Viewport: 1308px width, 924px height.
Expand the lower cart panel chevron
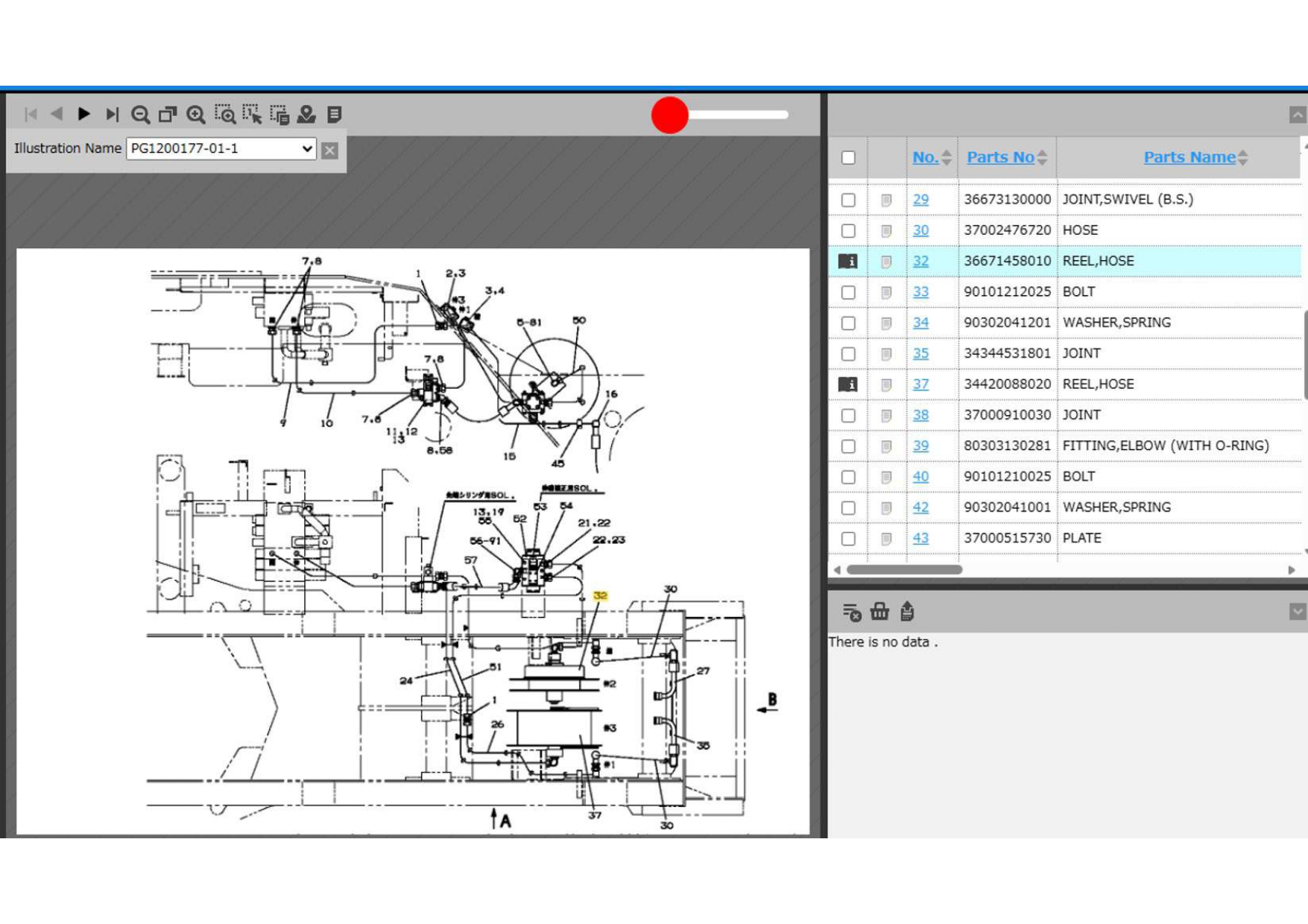click(x=1297, y=612)
